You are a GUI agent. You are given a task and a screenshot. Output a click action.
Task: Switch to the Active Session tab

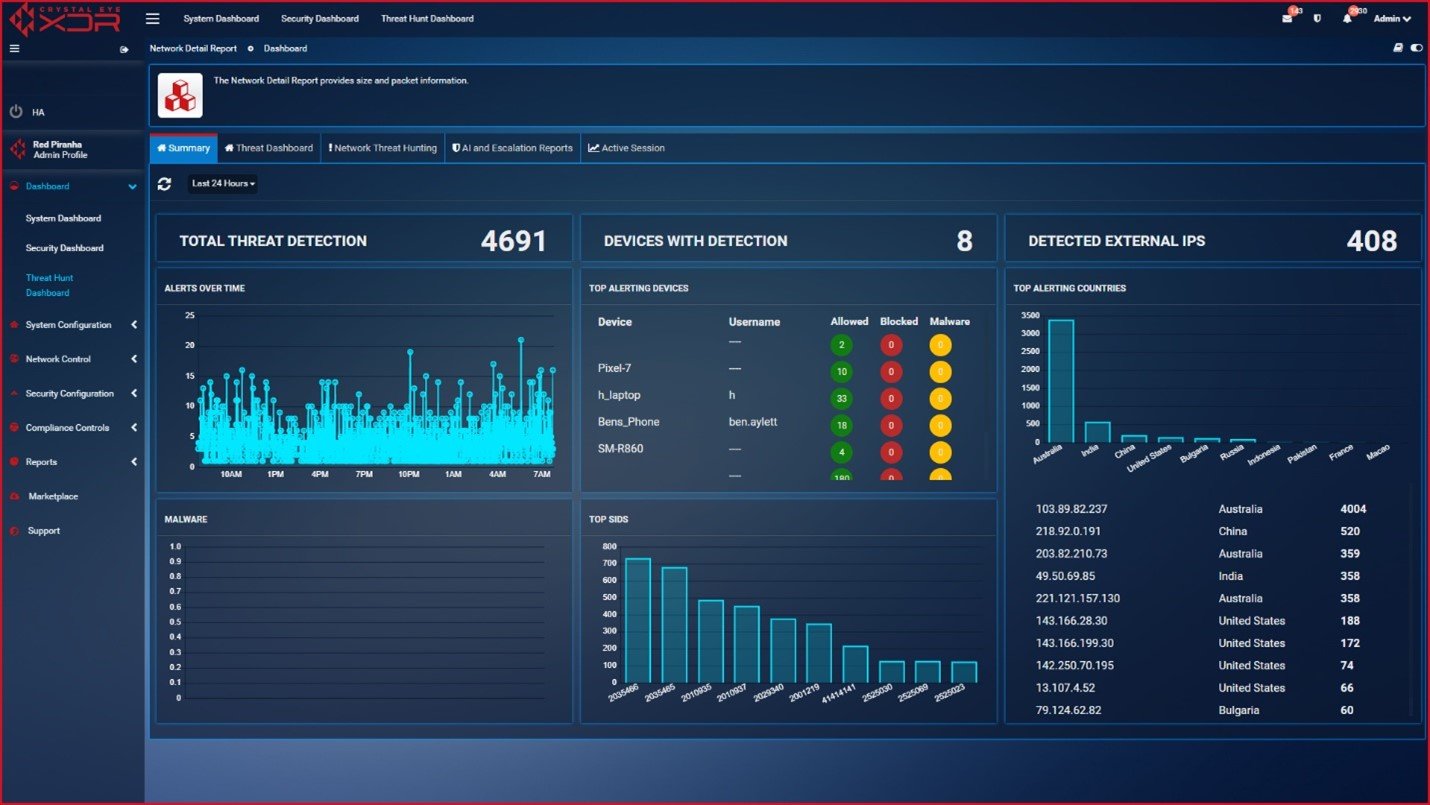[x=626, y=148]
